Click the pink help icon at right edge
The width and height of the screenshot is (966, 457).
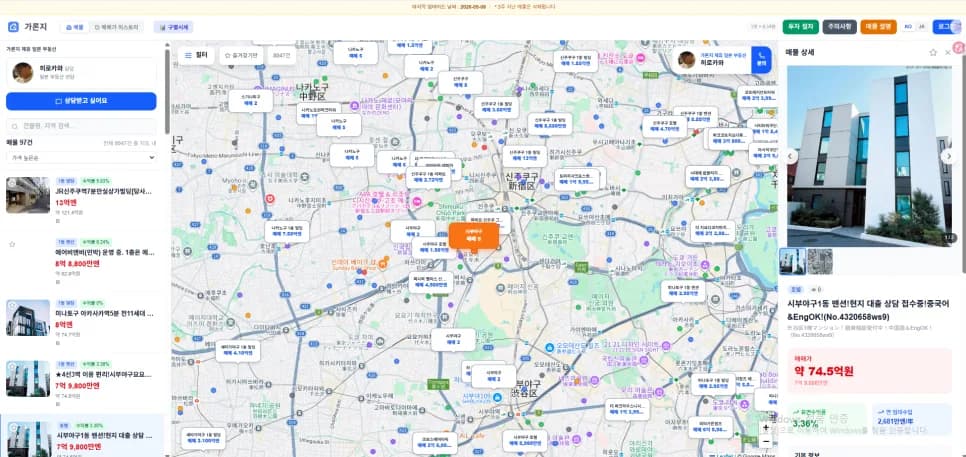pos(959,47)
